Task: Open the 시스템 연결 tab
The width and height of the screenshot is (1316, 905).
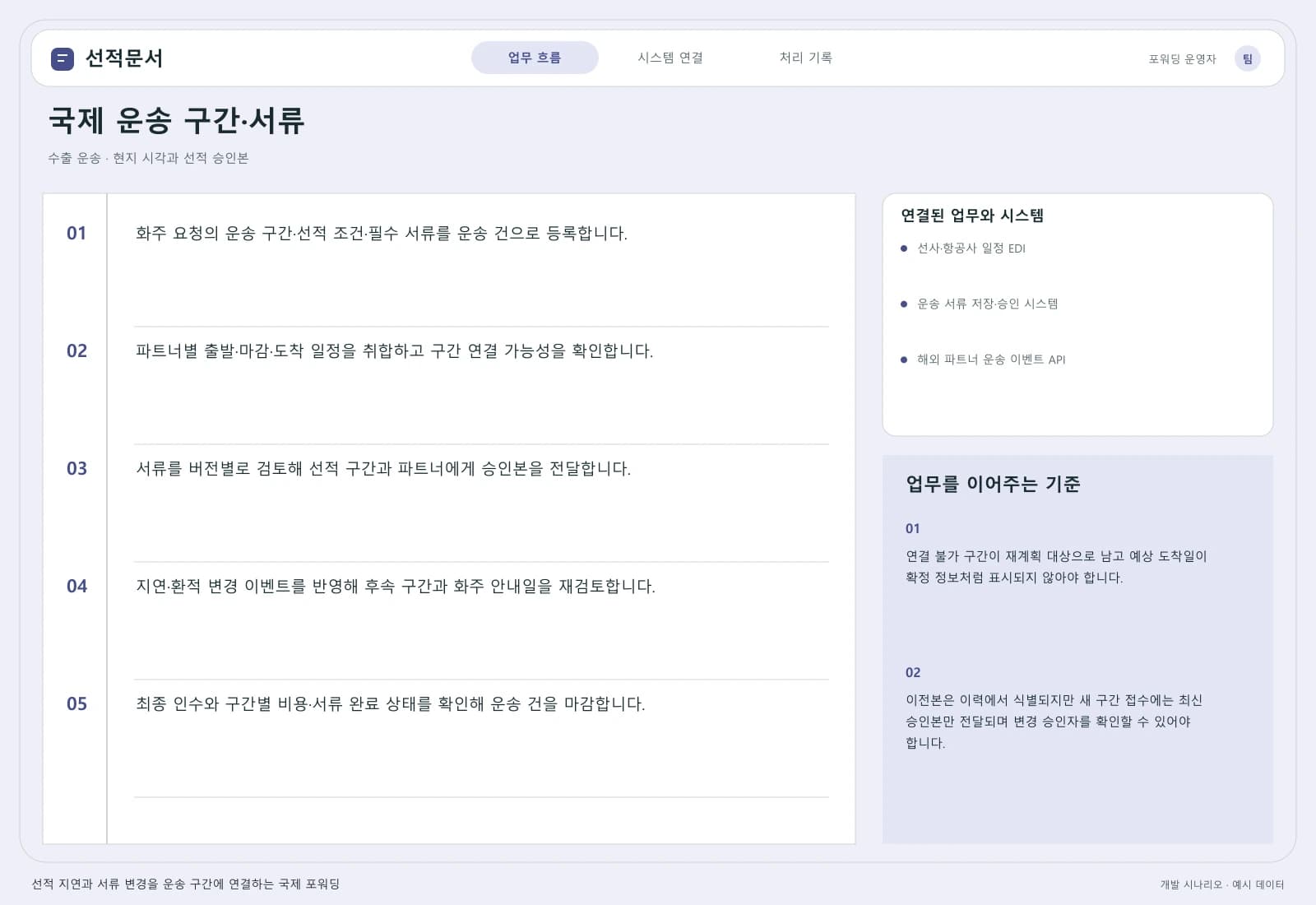Action: pos(670,58)
